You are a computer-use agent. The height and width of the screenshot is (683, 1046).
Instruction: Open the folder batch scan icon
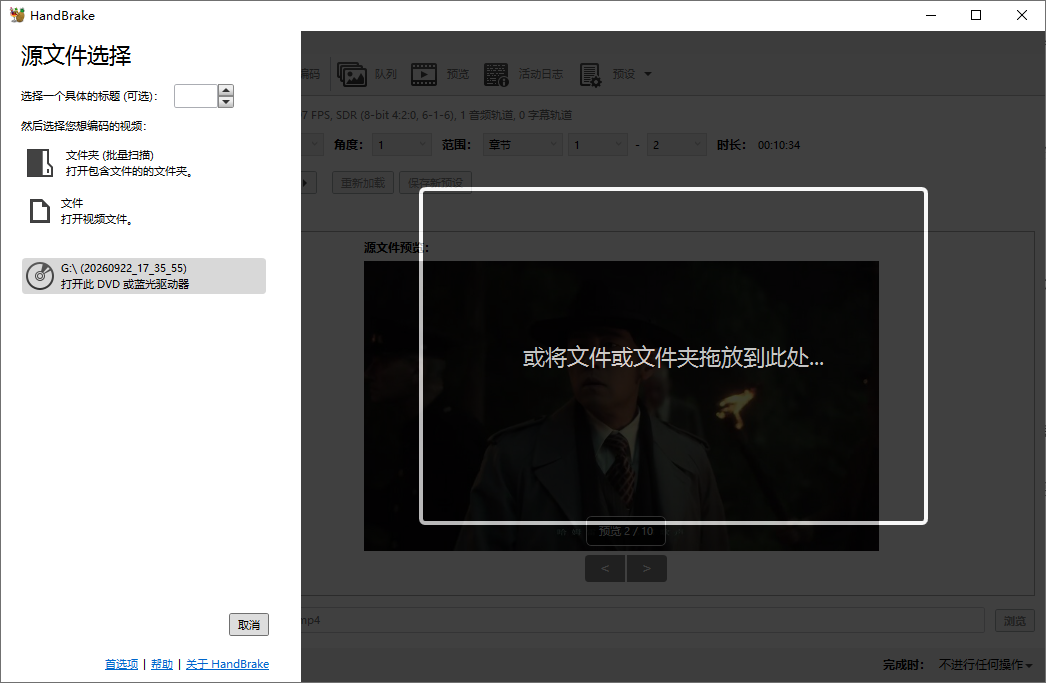pos(39,163)
